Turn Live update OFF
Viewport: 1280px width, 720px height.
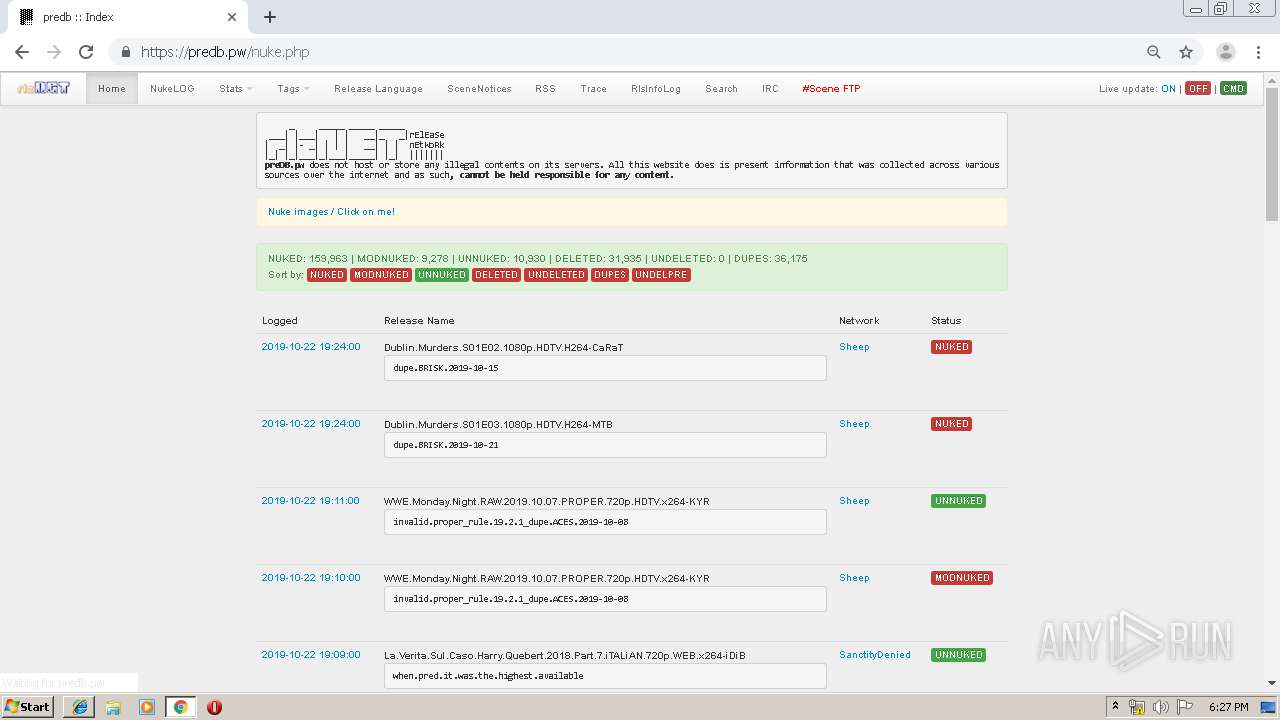pos(1198,89)
